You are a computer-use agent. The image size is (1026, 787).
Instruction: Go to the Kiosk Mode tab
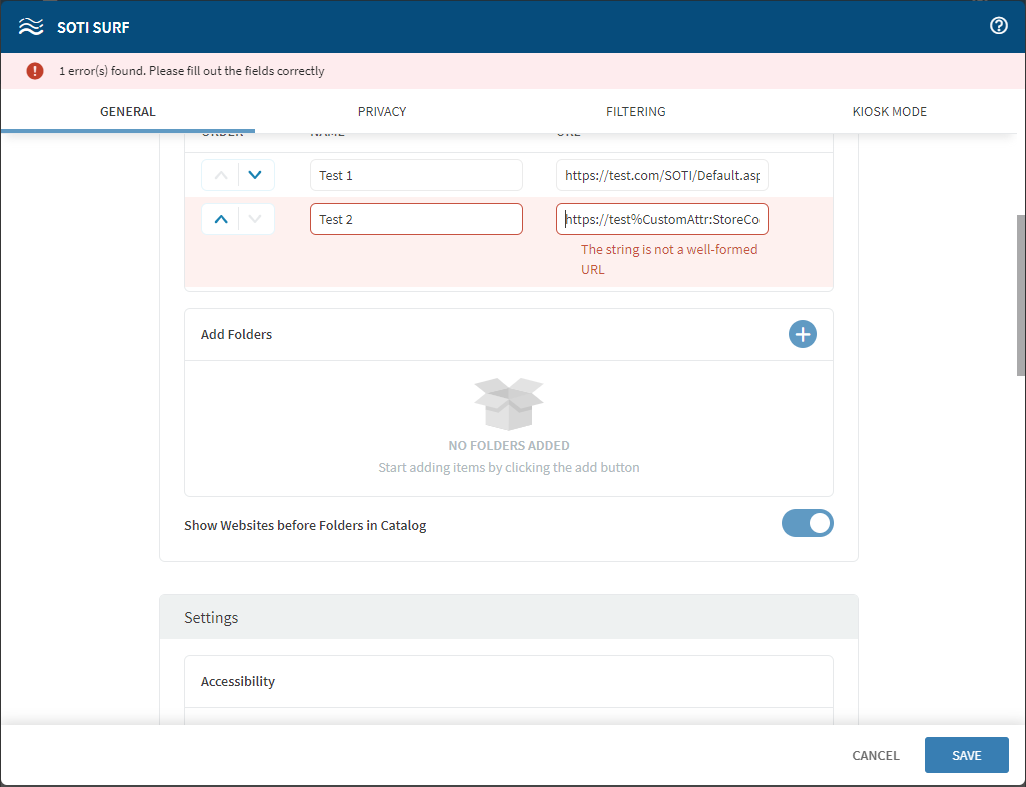[889, 112]
